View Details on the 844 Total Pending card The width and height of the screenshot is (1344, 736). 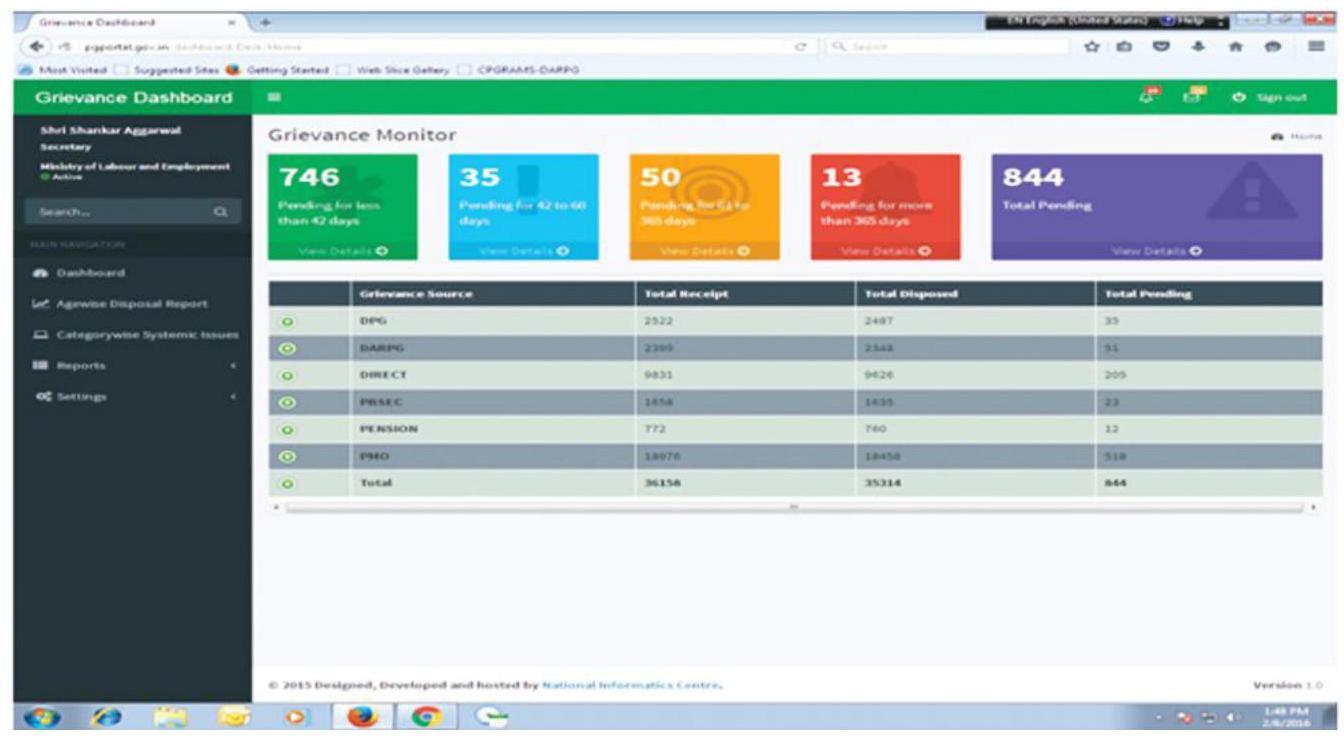point(1159,250)
